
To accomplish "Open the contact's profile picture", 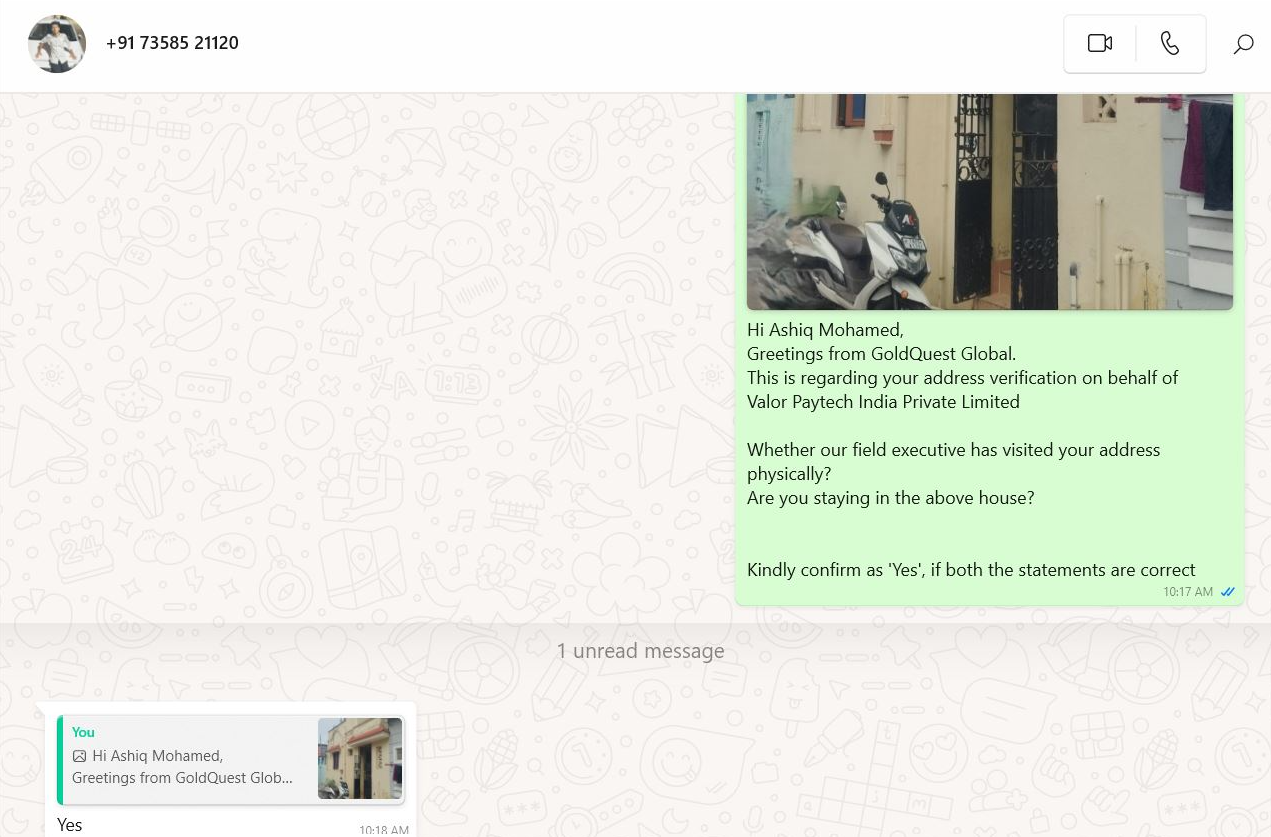I will pos(57,44).
